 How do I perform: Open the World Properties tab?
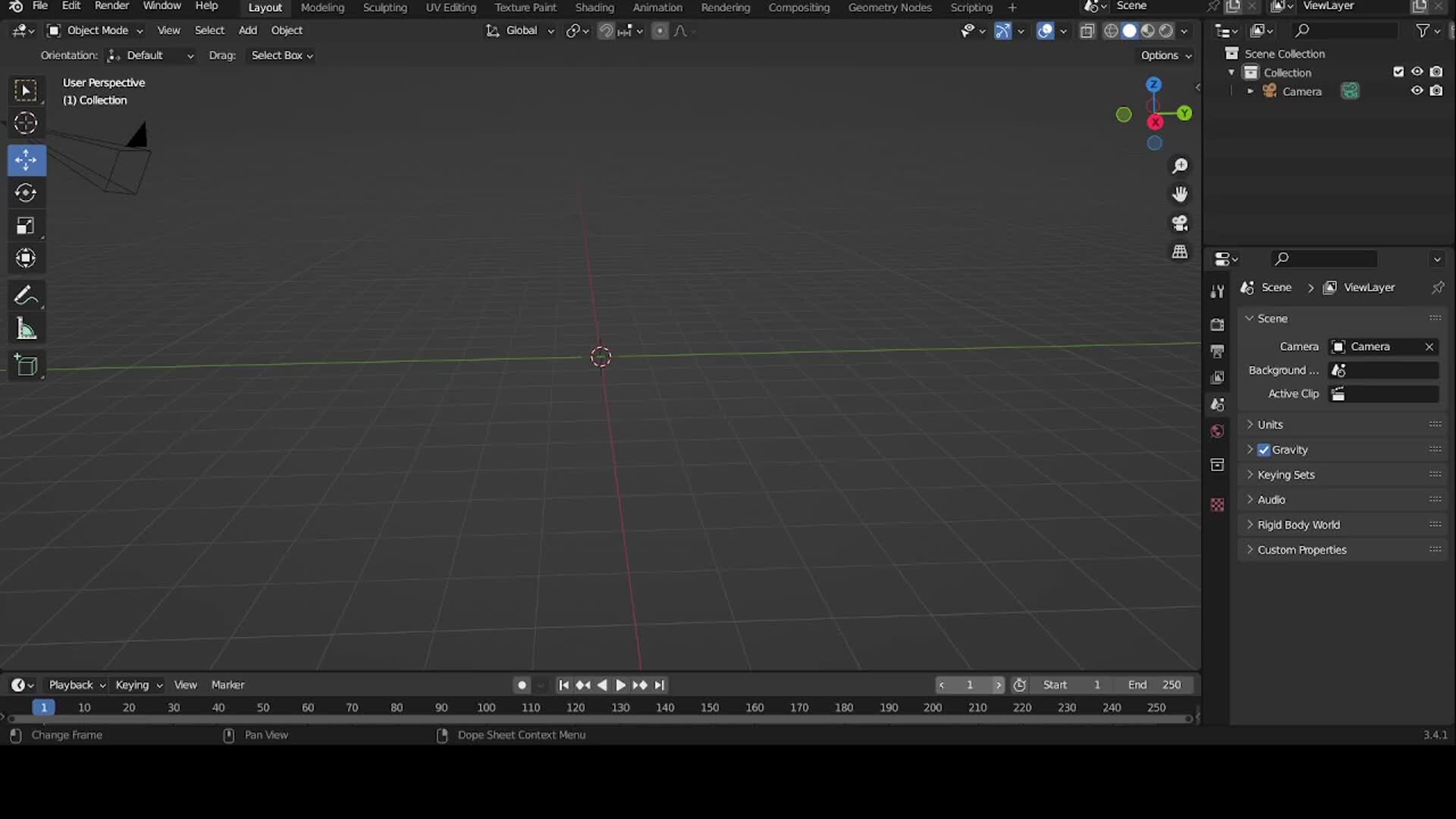coord(1217,431)
